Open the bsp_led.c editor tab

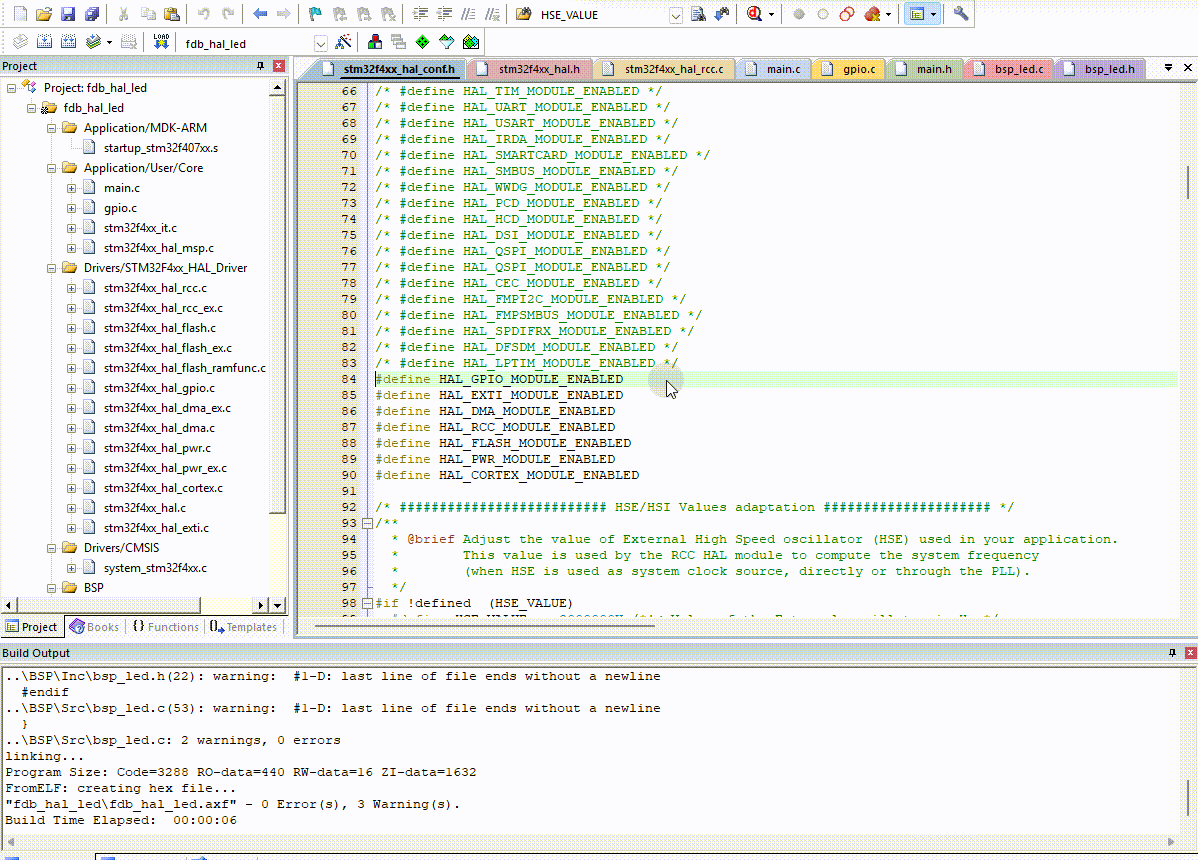[1009, 69]
